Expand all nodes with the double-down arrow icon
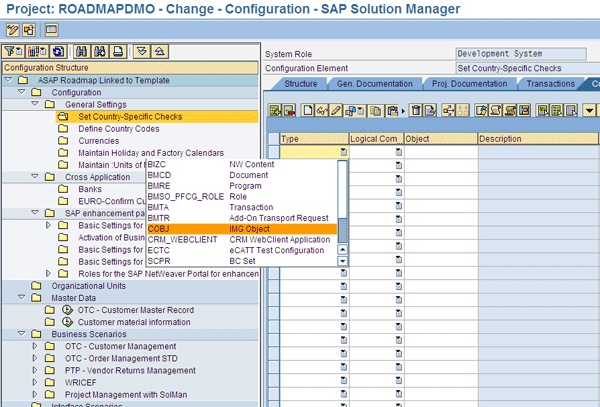Viewport: 600px width, 407px height. (x=142, y=51)
